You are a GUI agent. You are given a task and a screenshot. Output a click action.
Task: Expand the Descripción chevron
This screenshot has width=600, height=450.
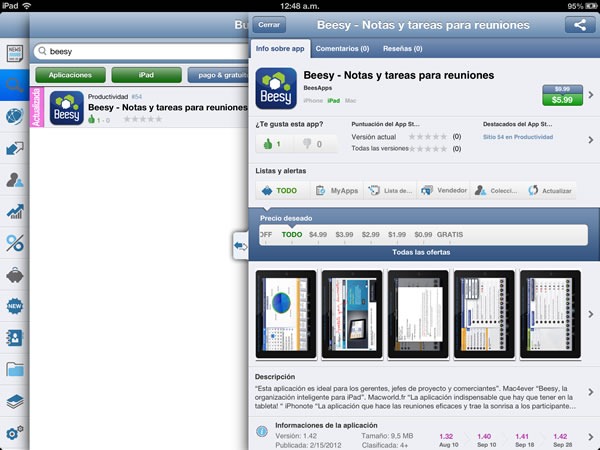591,392
